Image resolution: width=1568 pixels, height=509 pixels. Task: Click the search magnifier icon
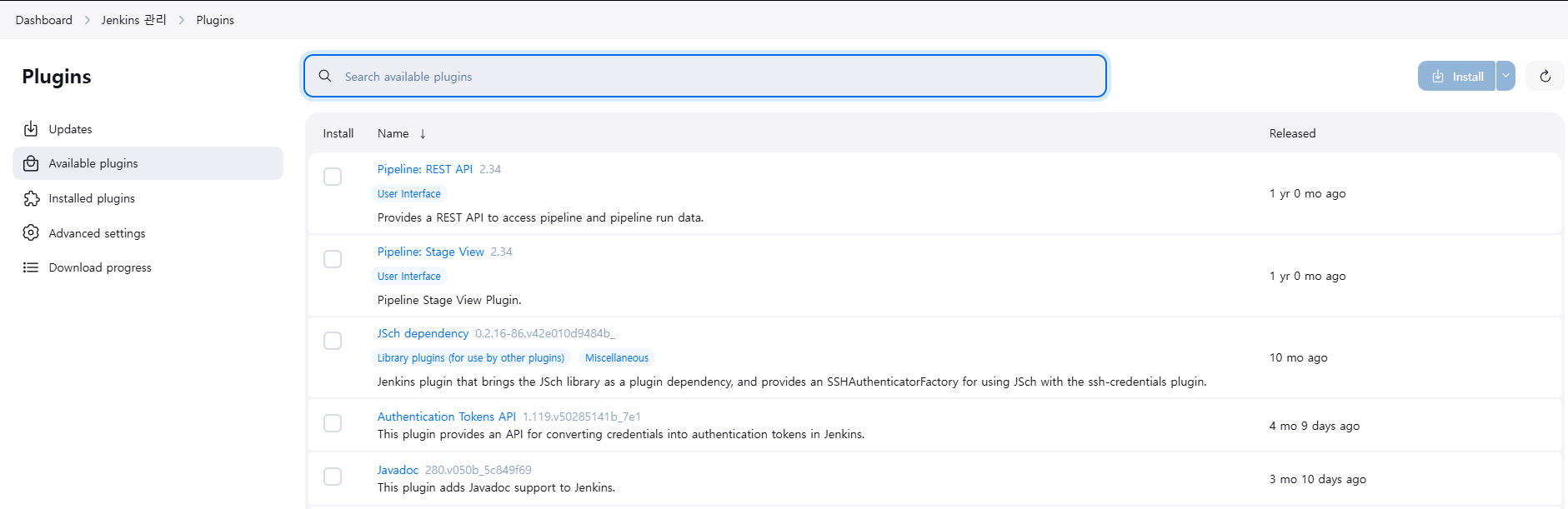pos(325,76)
